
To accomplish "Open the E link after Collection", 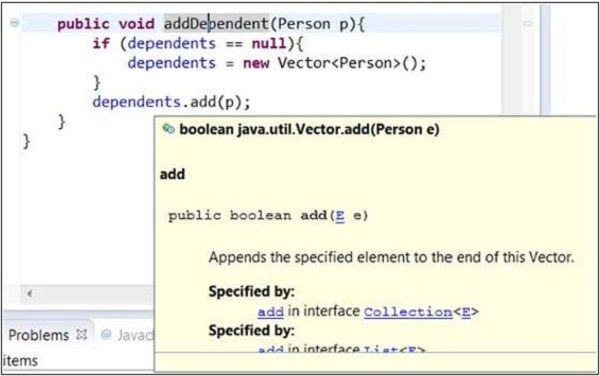I will [x=466, y=312].
